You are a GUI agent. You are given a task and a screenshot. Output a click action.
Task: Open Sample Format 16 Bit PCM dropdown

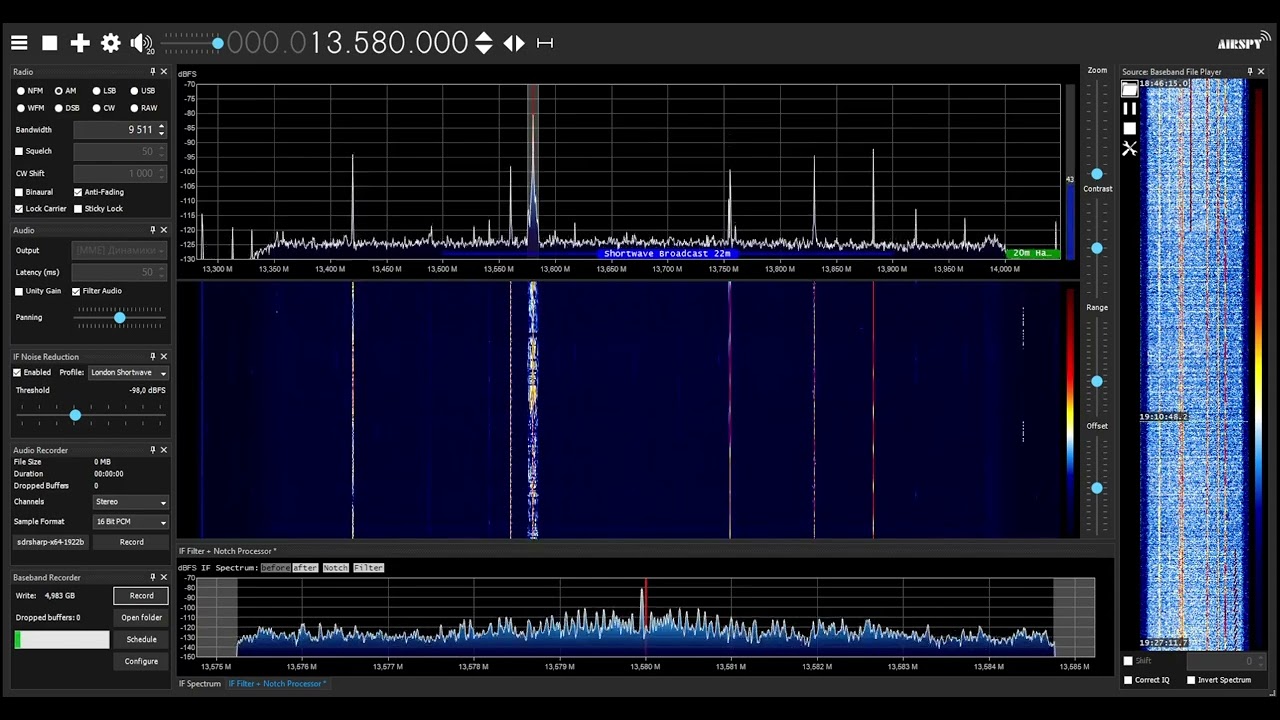(131, 522)
